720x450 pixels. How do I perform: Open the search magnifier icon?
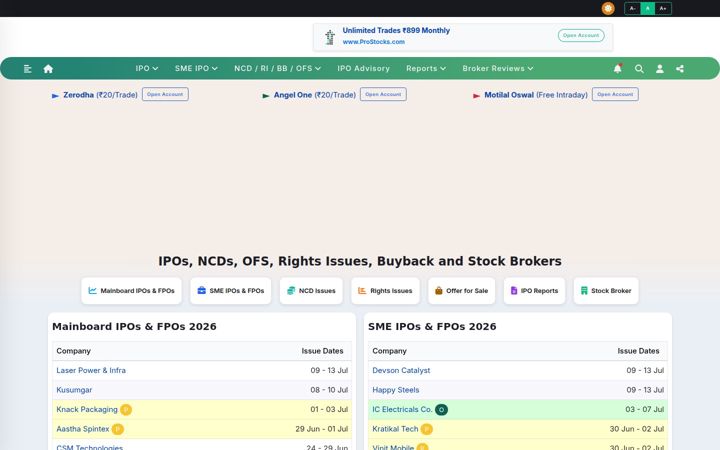point(639,69)
